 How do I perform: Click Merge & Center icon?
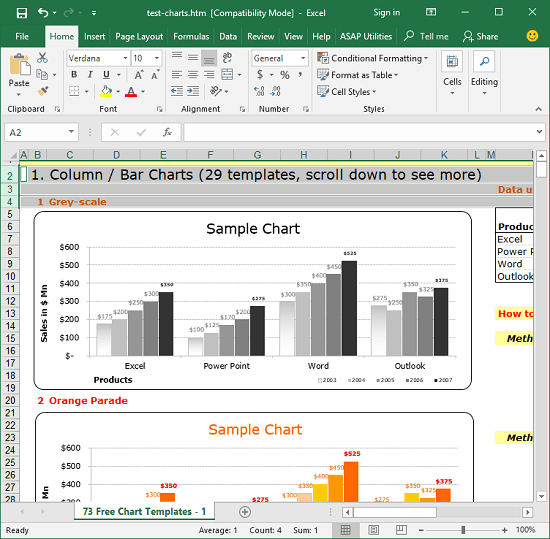pyautogui.click(x=227, y=74)
